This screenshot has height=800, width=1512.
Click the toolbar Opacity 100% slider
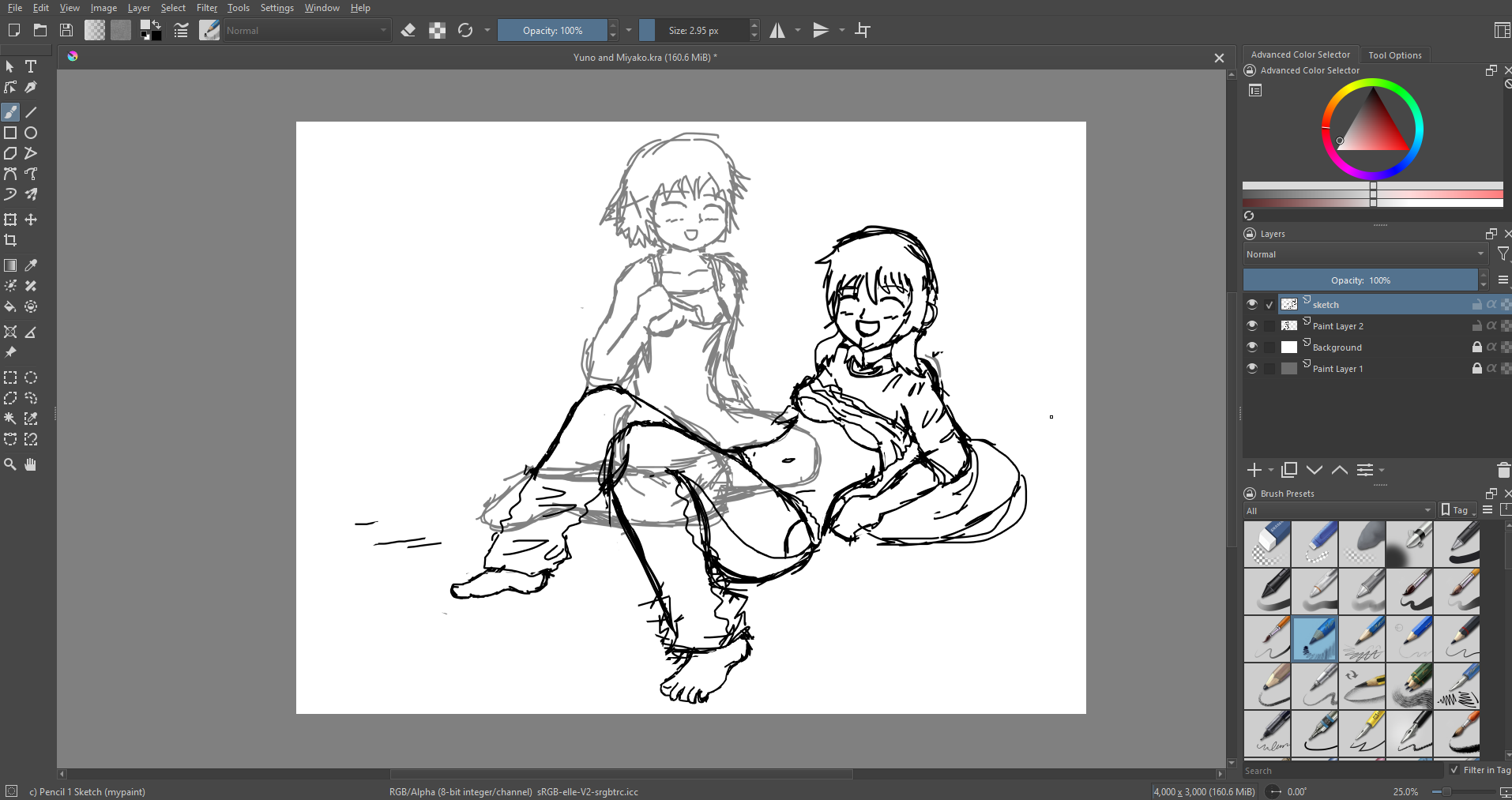[553, 31]
